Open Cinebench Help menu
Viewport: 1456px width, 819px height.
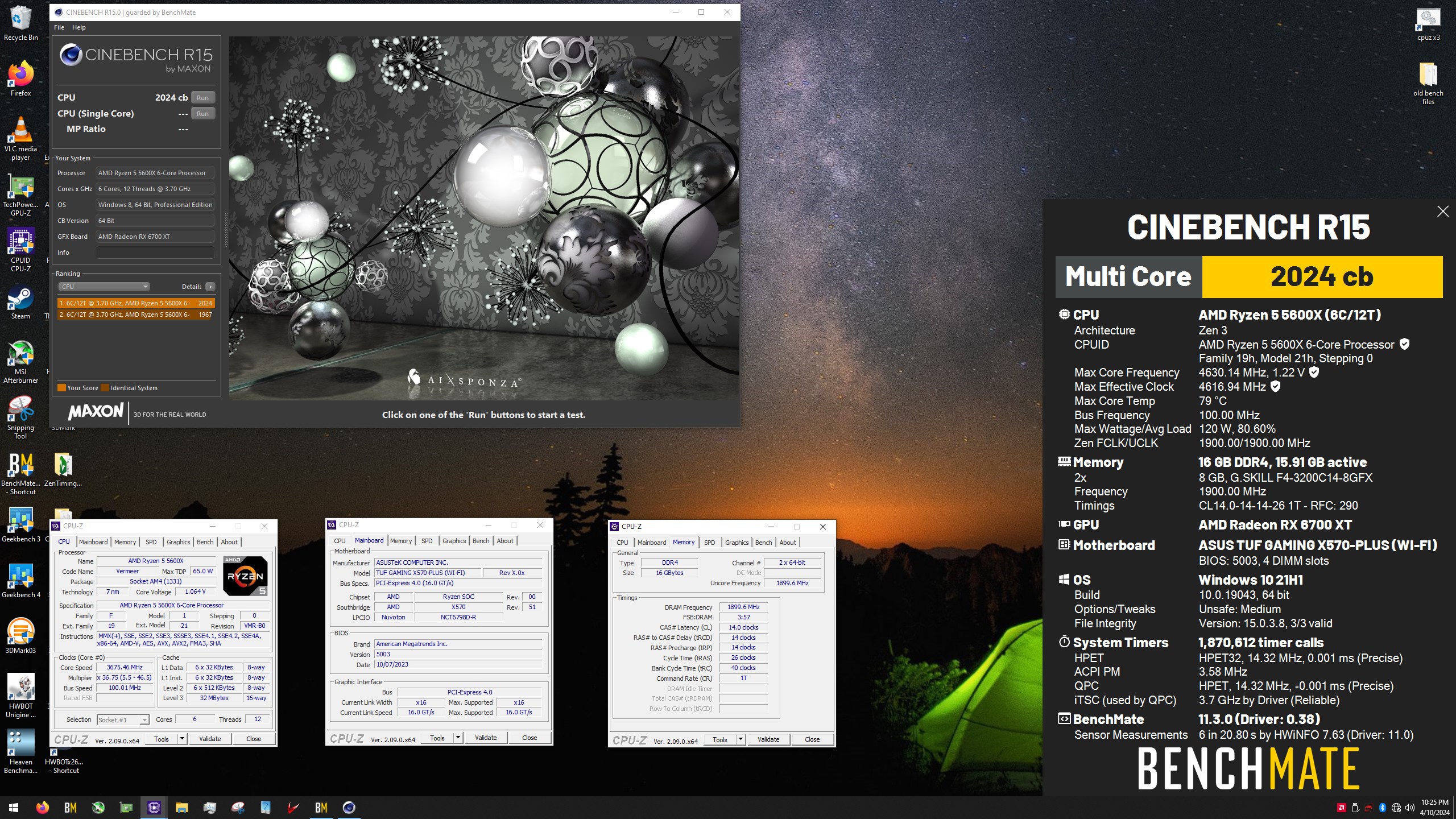pyautogui.click(x=79, y=27)
